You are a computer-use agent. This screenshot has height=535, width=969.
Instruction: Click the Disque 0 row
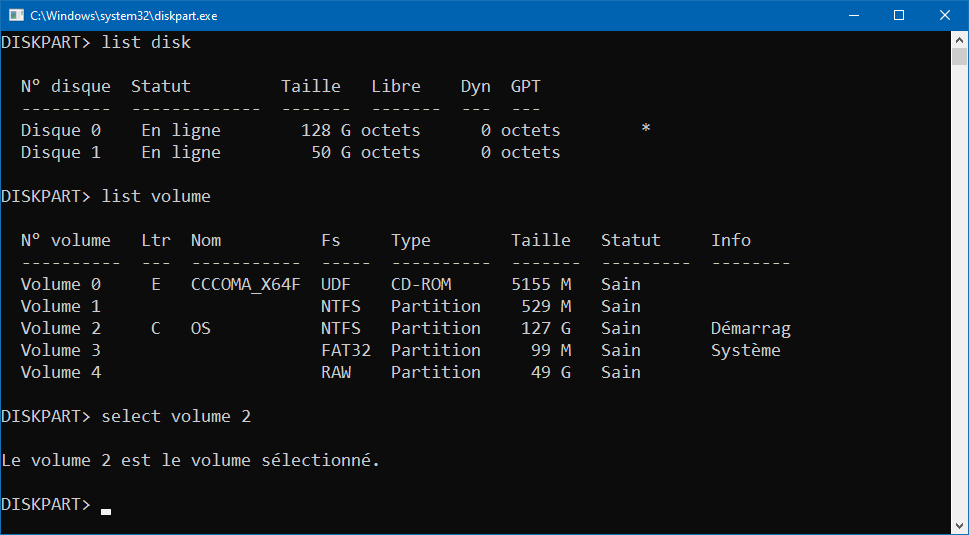pyautogui.click(x=336, y=130)
